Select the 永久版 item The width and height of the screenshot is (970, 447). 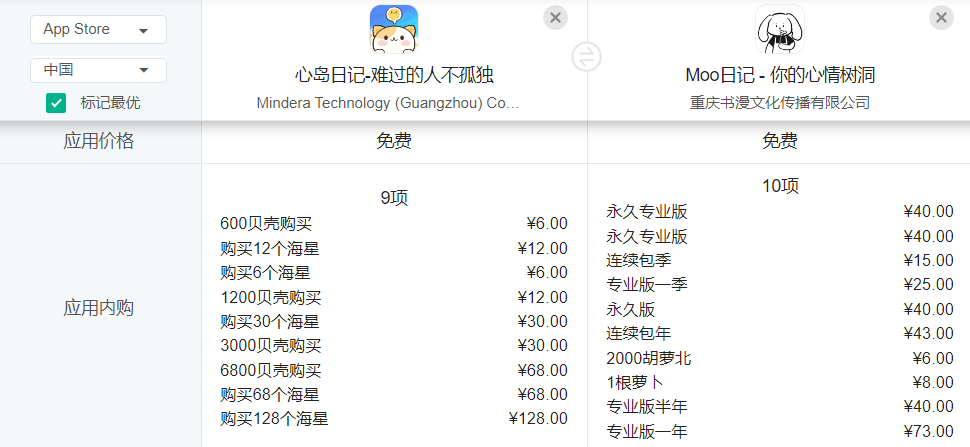[x=630, y=309]
